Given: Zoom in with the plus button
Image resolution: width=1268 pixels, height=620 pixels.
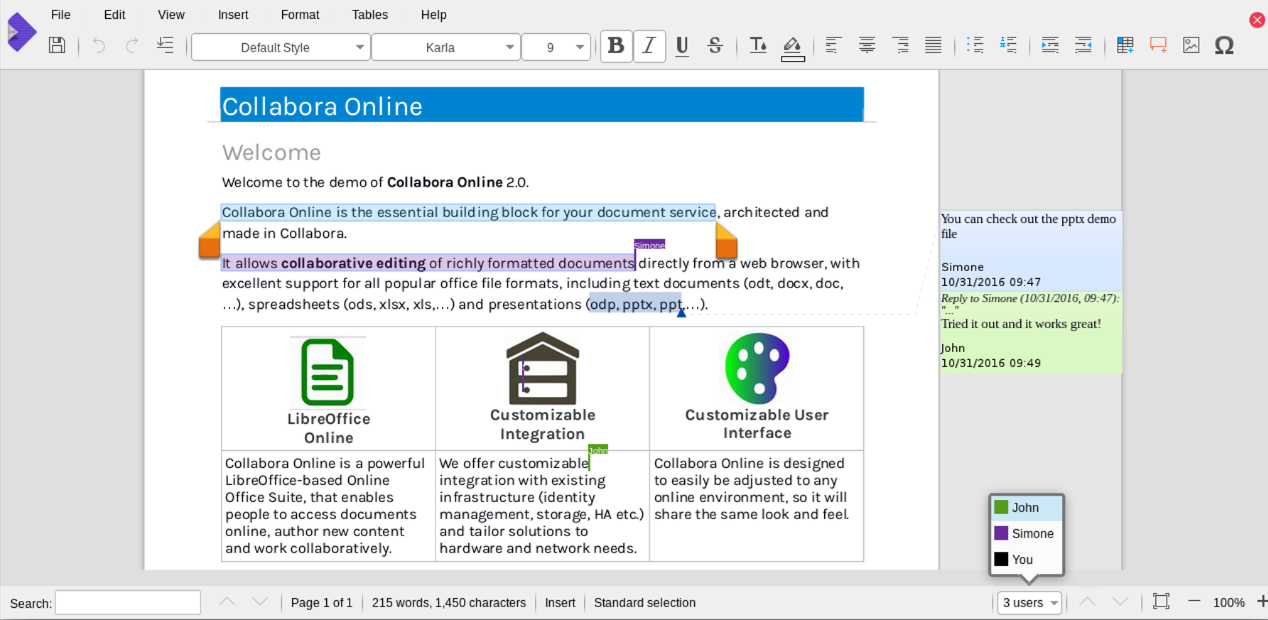Looking at the screenshot, I should coord(1261,602).
